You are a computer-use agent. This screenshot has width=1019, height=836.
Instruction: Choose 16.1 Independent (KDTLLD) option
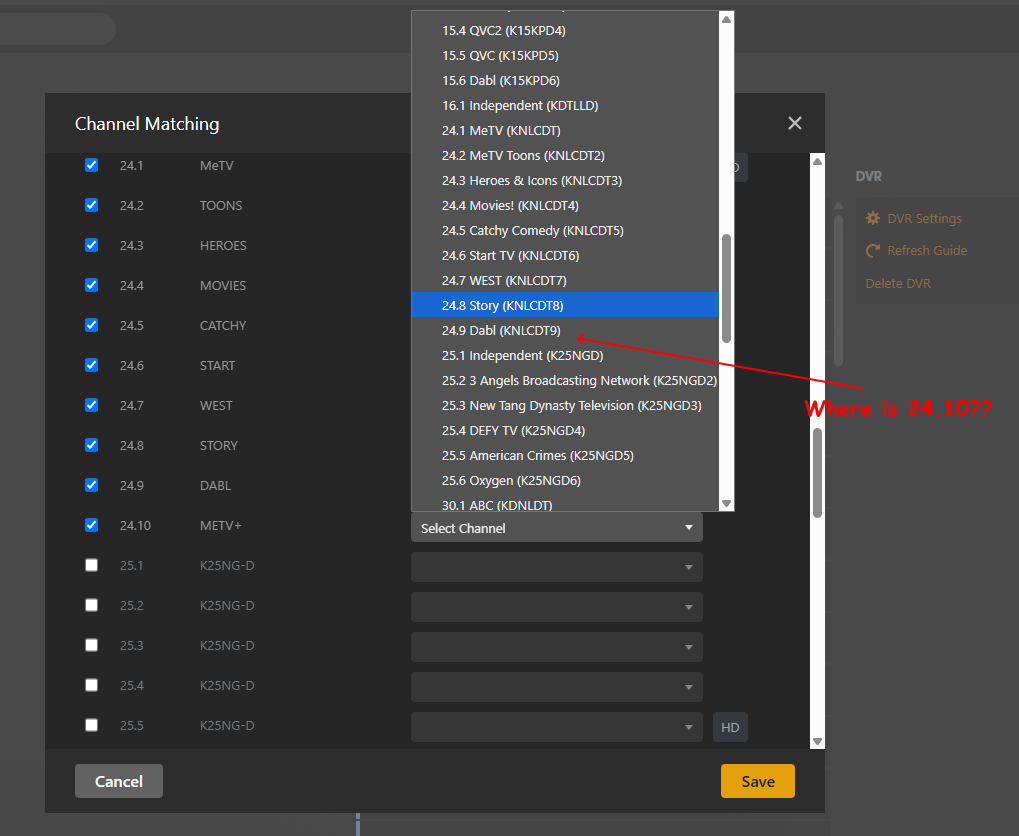[x=565, y=105]
